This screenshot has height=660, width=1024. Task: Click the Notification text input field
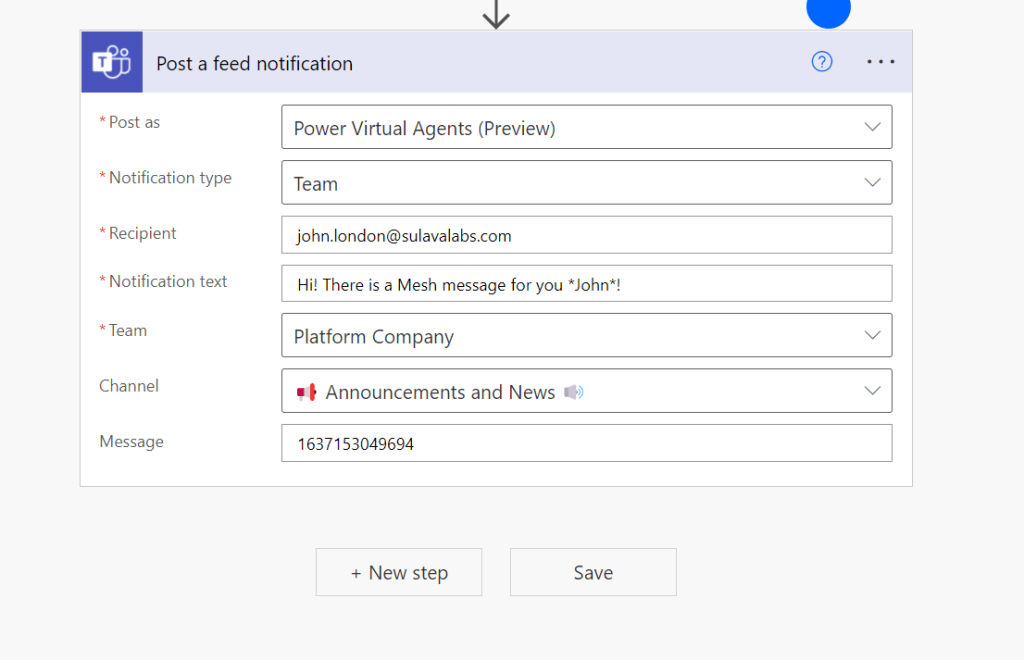coord(586,284)
